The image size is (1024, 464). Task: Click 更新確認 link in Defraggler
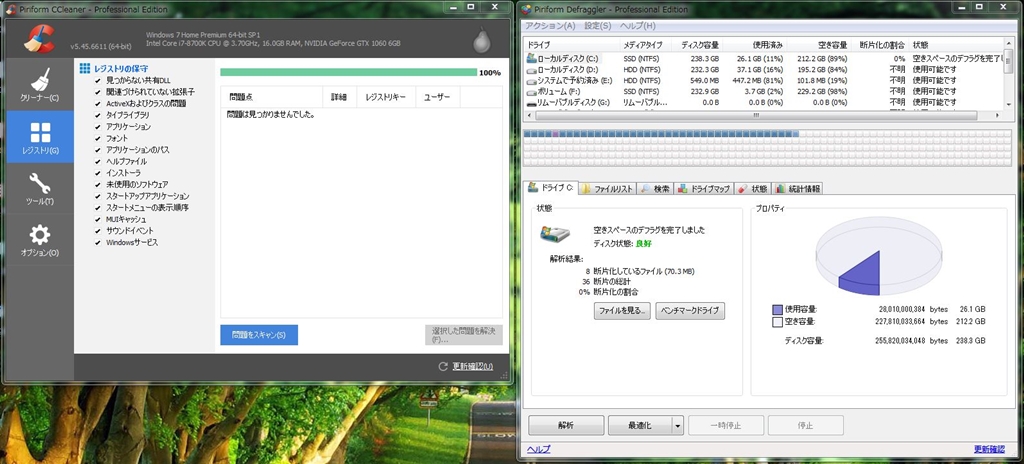[x=989, y=449]
